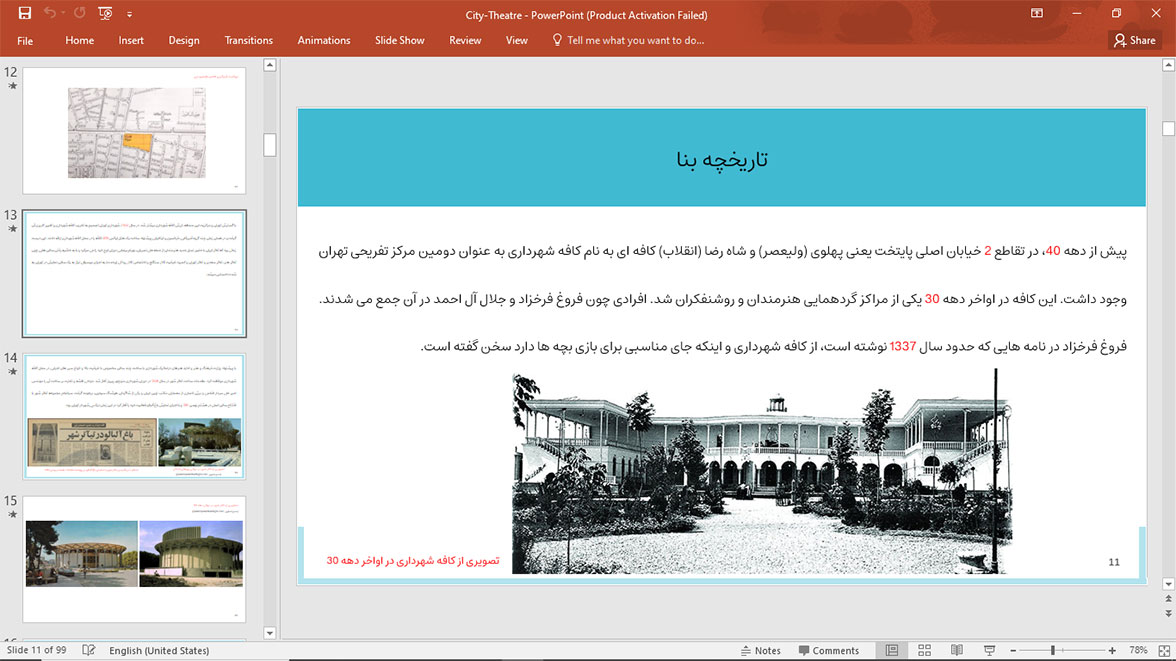The image size is (1176, 661).
Task: Click the red caption below the slide text
Action: tap(412, 560)
